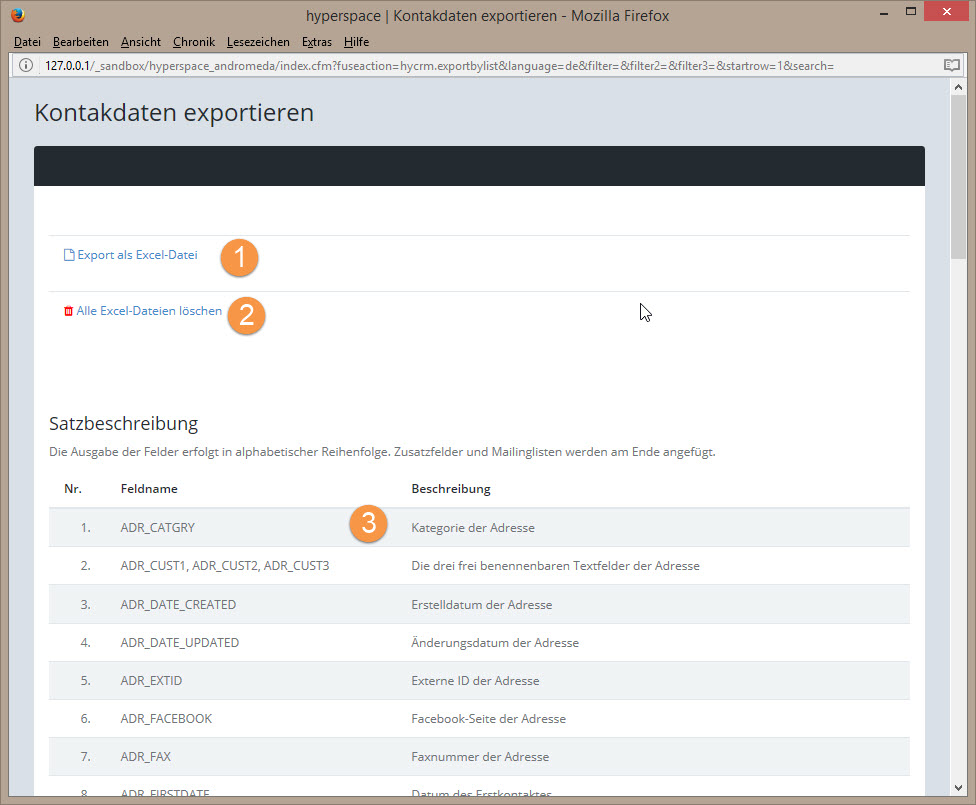Click the Firefox logo icon in title bar

click(18, 15)
